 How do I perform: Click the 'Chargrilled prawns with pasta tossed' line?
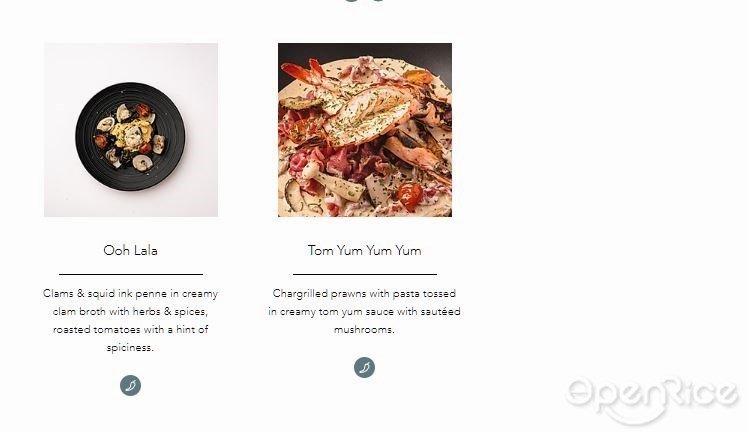(x=364, y=294)
